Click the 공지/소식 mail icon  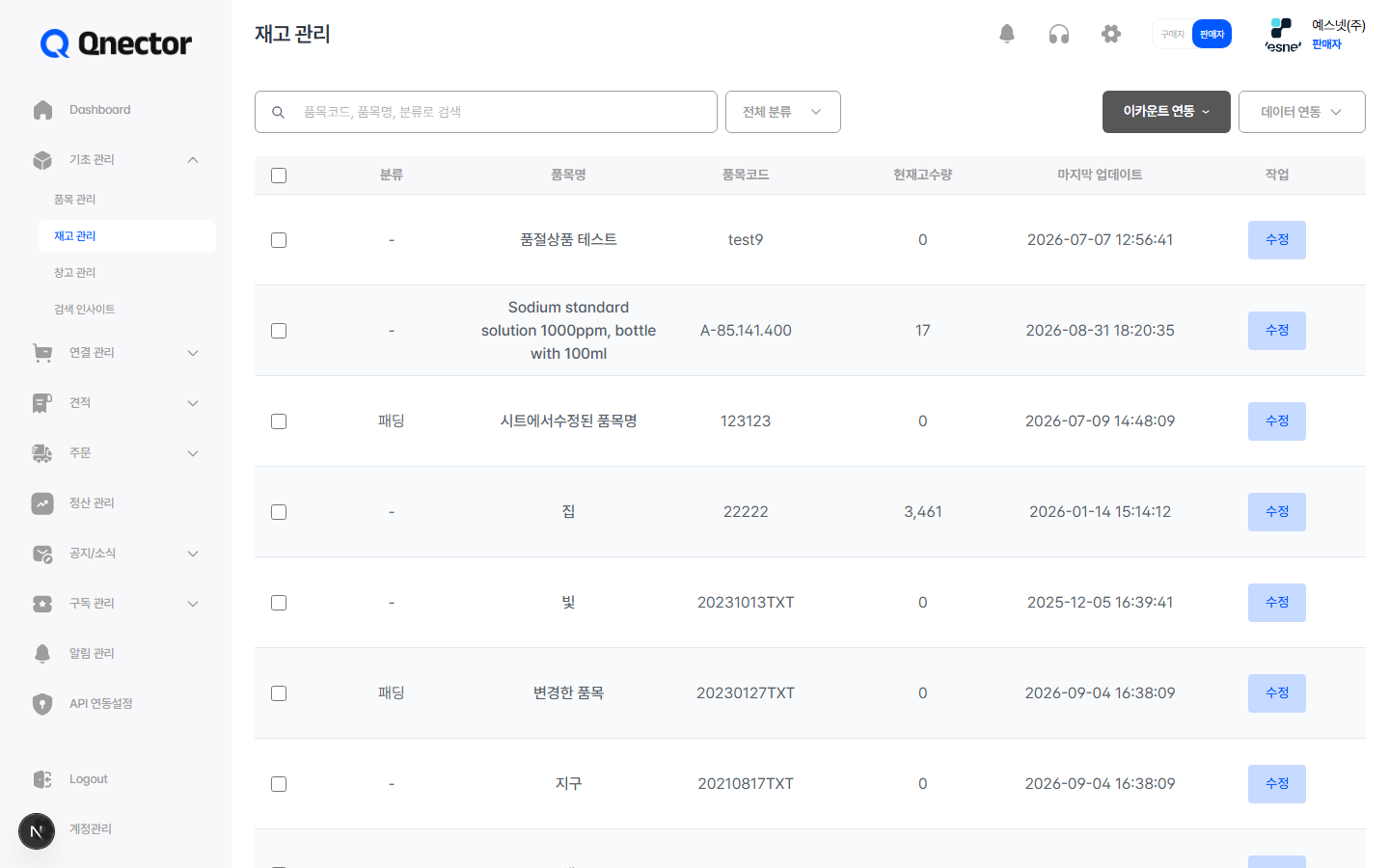pyautogui.click(x=42, y=554)
